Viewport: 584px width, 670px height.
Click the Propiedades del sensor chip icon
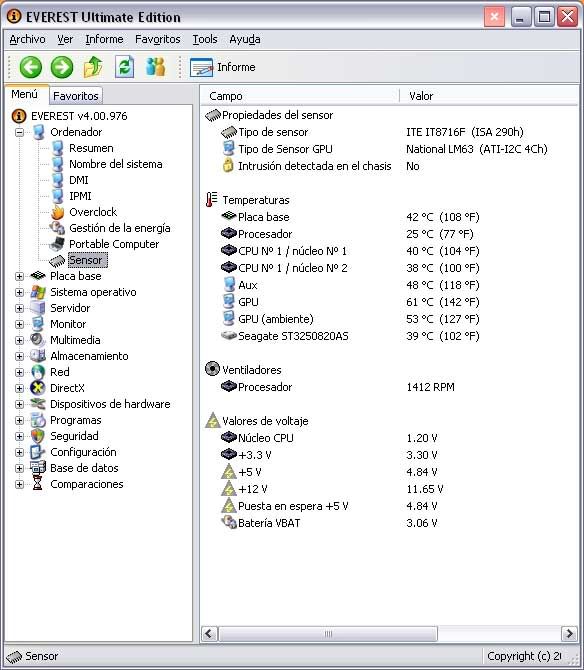click(x=213, y=115)
